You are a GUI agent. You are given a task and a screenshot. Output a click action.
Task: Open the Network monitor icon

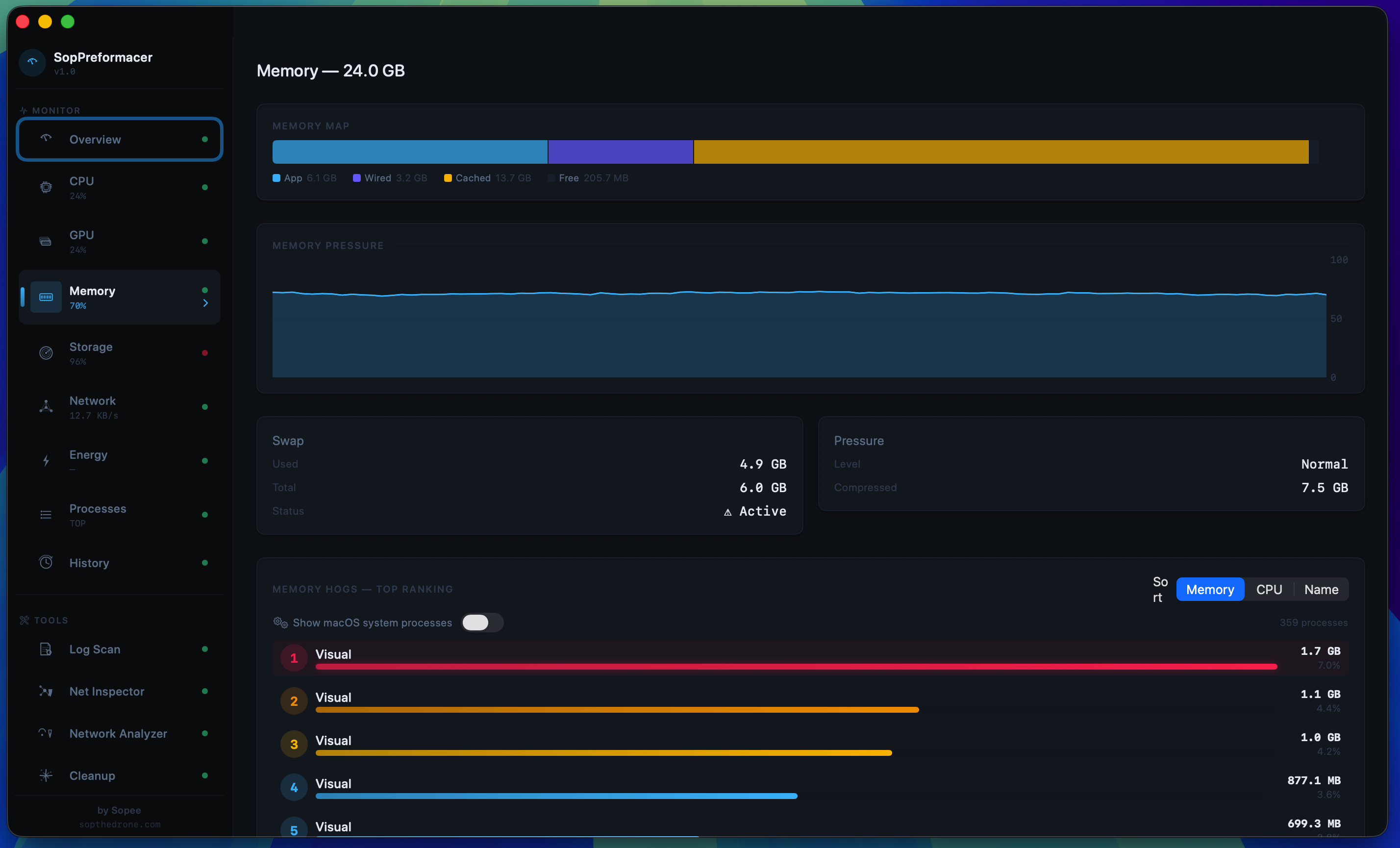(46, 407)
